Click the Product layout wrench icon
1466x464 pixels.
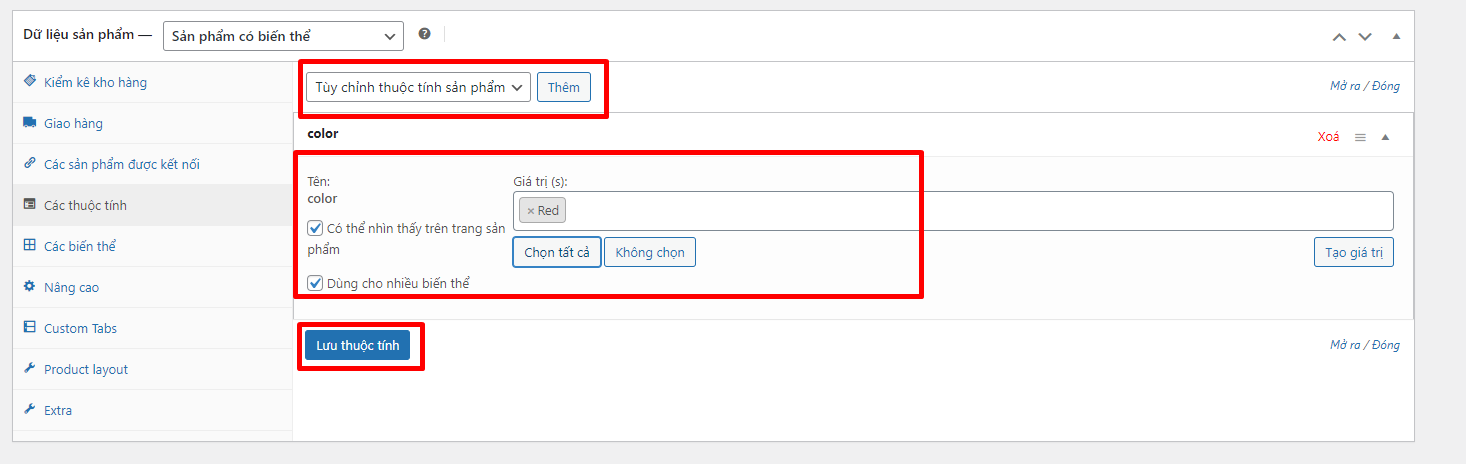[x=30, y=369]
